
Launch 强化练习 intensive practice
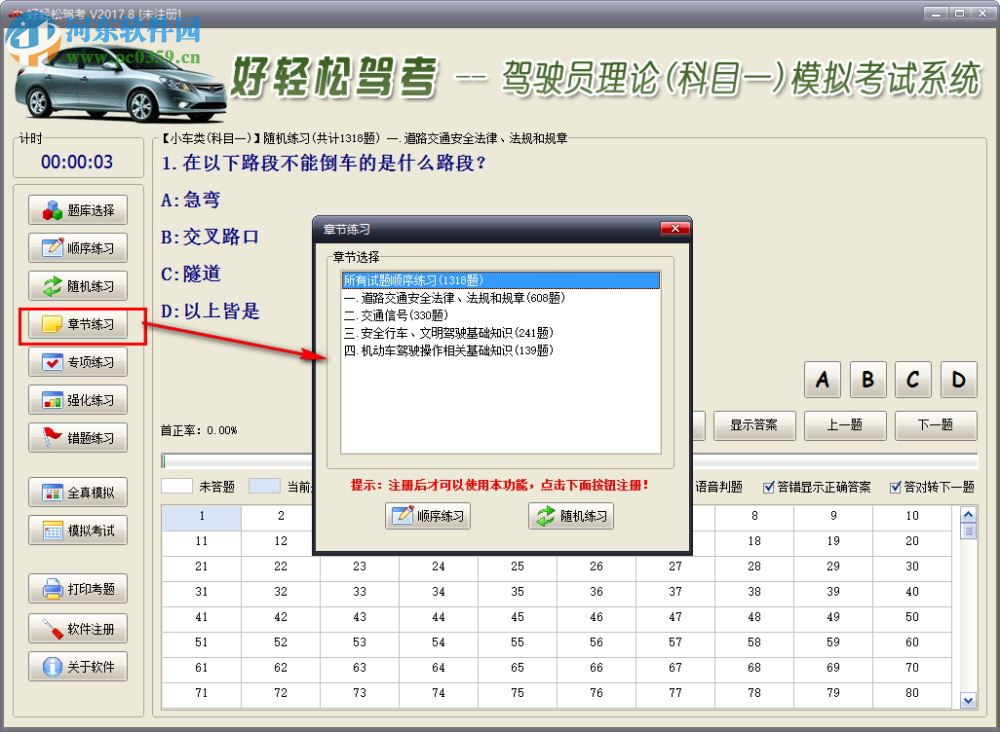(78, 400)
